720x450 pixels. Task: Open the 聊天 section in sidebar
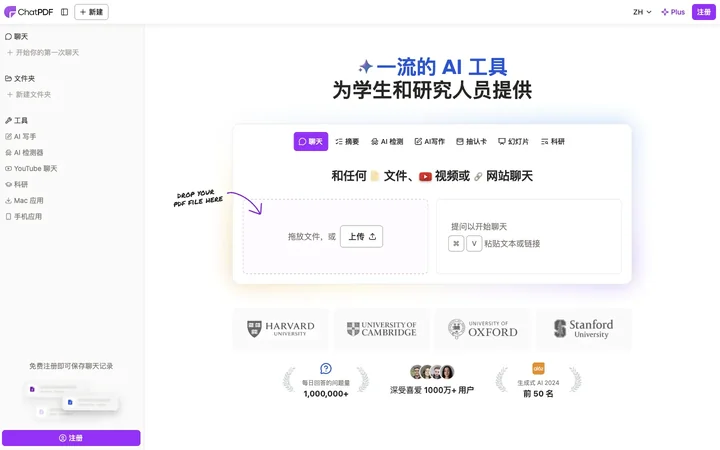point(17,36)
